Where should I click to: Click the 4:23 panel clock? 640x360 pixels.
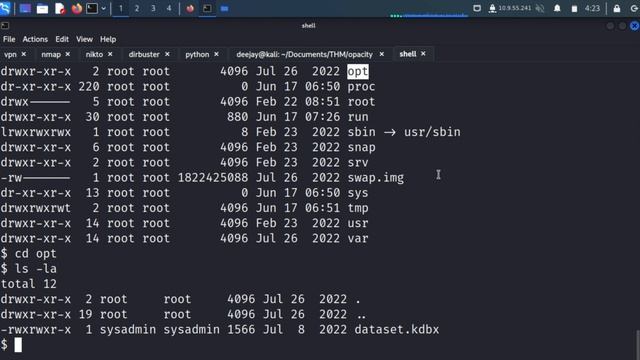point(592,8)
